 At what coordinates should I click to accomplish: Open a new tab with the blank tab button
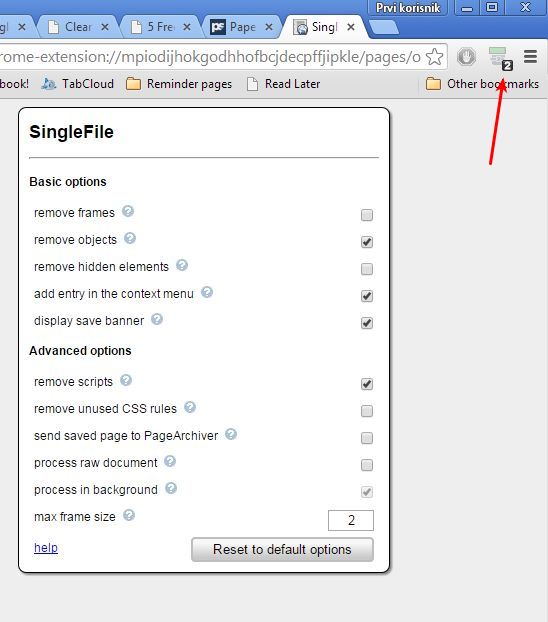coord(383,28)
